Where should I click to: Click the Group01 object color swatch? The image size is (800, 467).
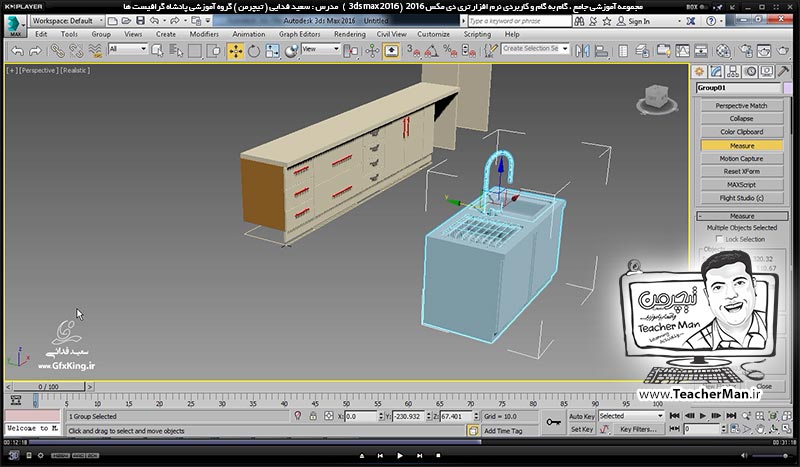tap(787, 88)
